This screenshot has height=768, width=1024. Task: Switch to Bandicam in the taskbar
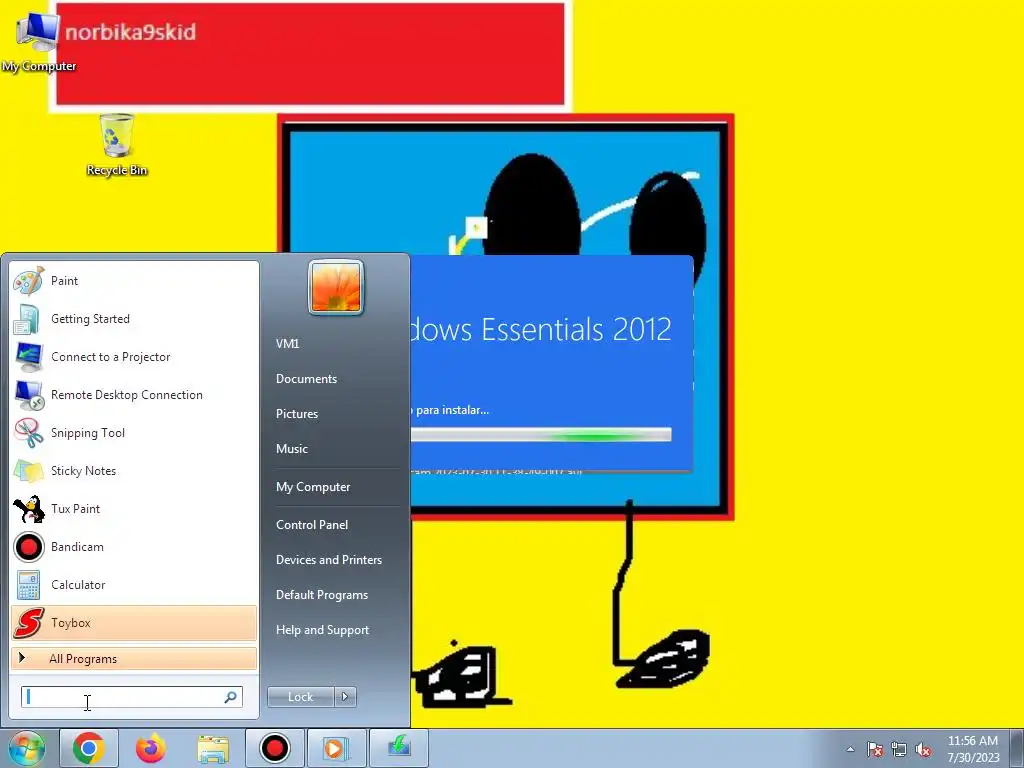274,748
